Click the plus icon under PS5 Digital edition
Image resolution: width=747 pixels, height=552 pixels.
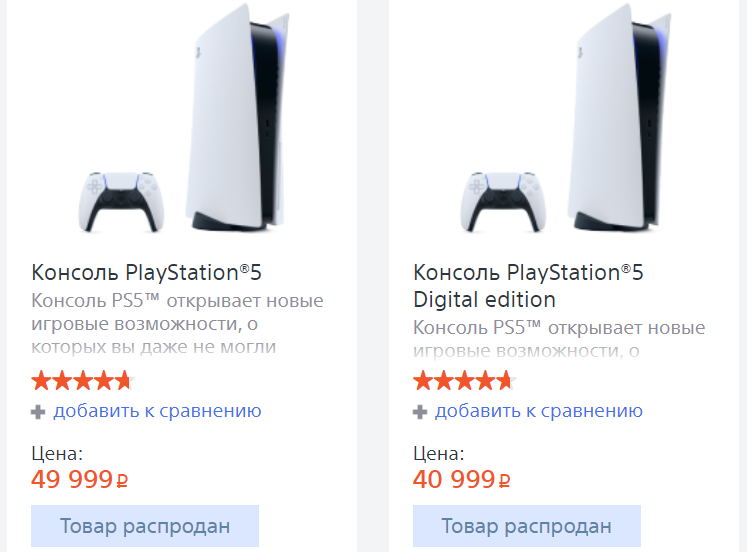(420, 411)
